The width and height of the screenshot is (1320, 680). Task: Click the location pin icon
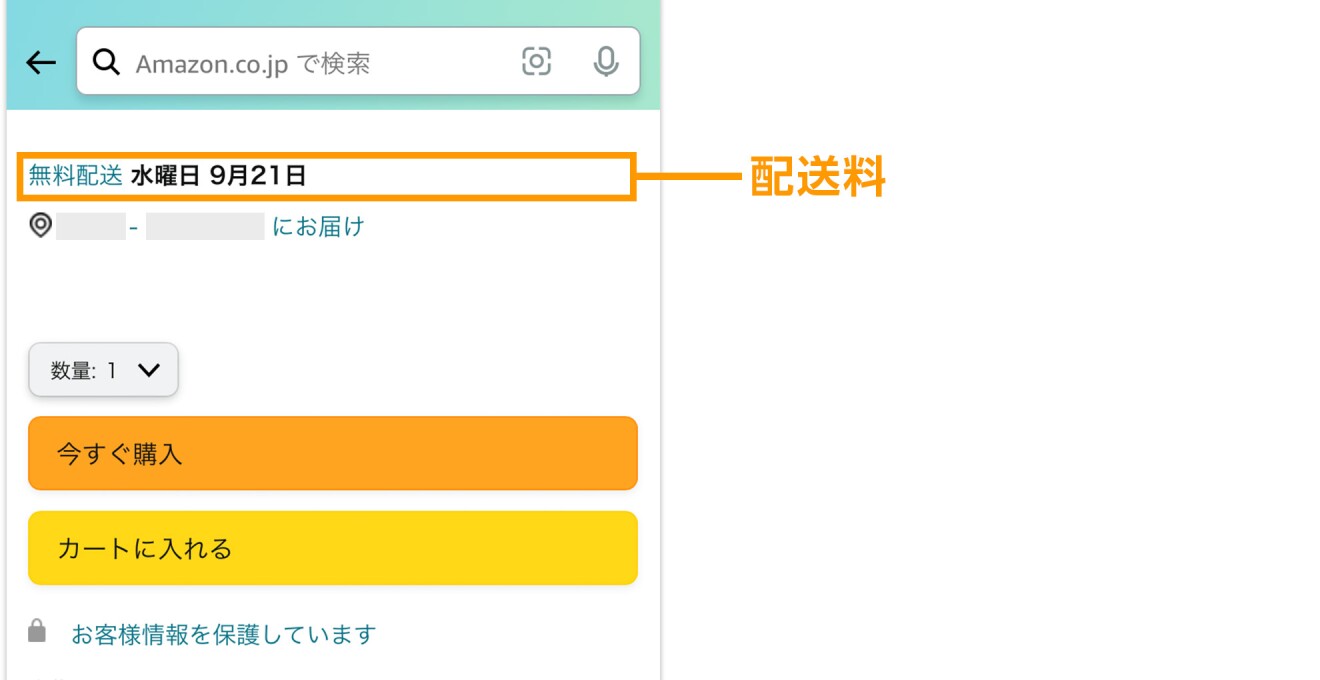click(x=41, y=226)
